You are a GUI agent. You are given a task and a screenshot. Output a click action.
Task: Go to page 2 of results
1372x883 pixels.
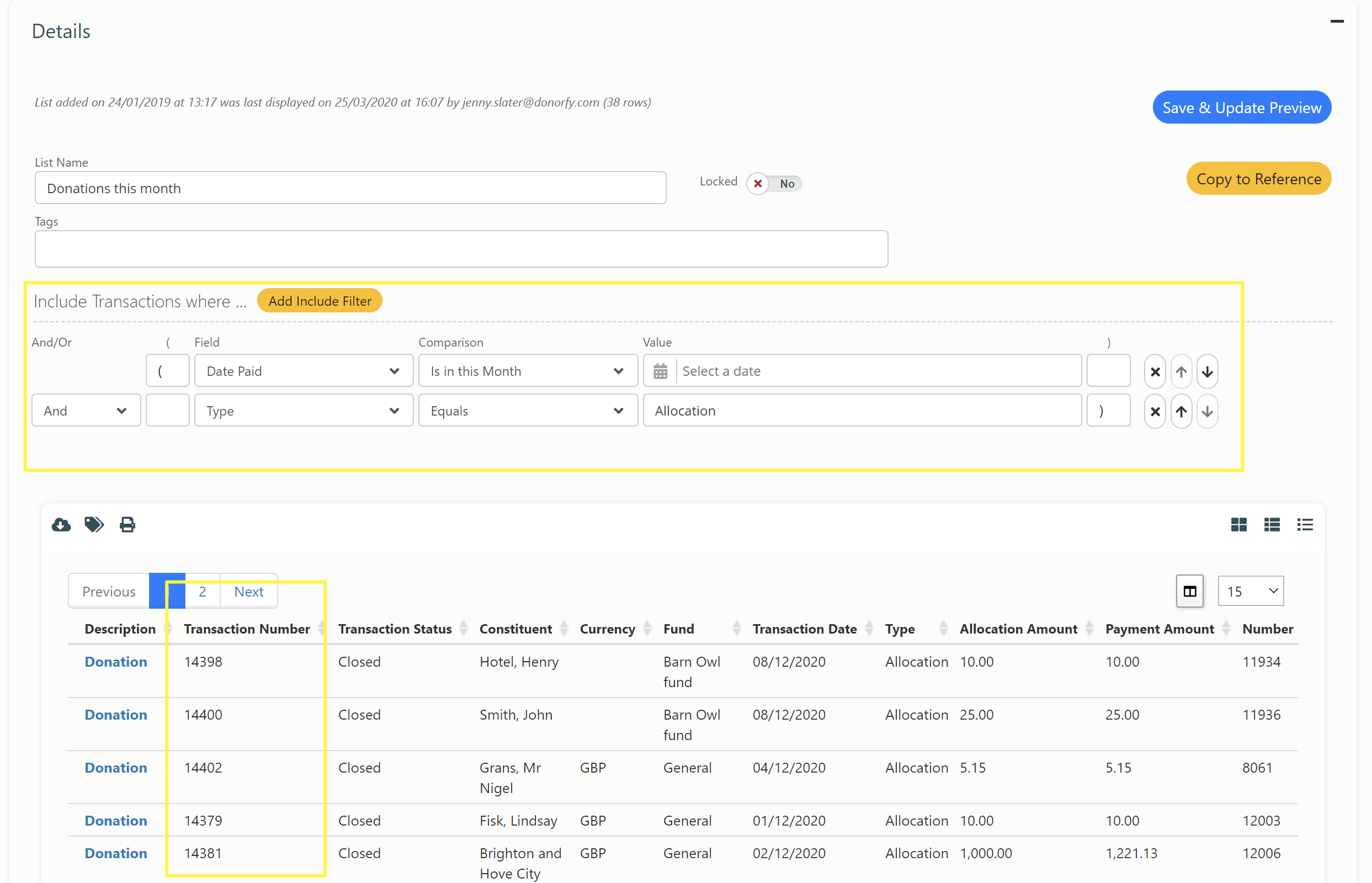coord(203,591)
